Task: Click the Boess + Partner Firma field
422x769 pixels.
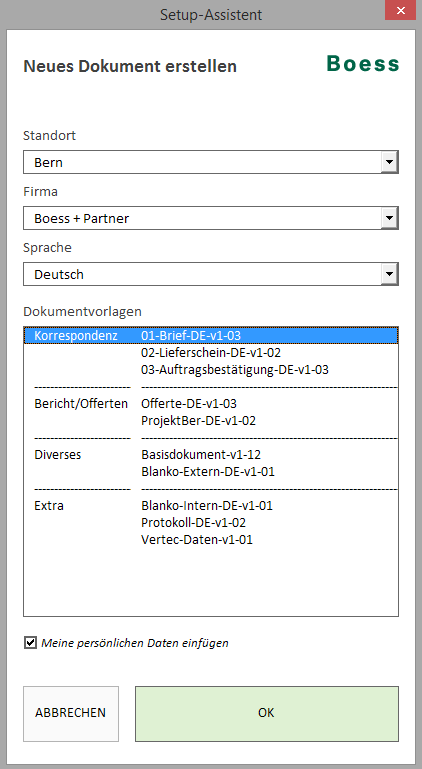Action: pos(202,218)
